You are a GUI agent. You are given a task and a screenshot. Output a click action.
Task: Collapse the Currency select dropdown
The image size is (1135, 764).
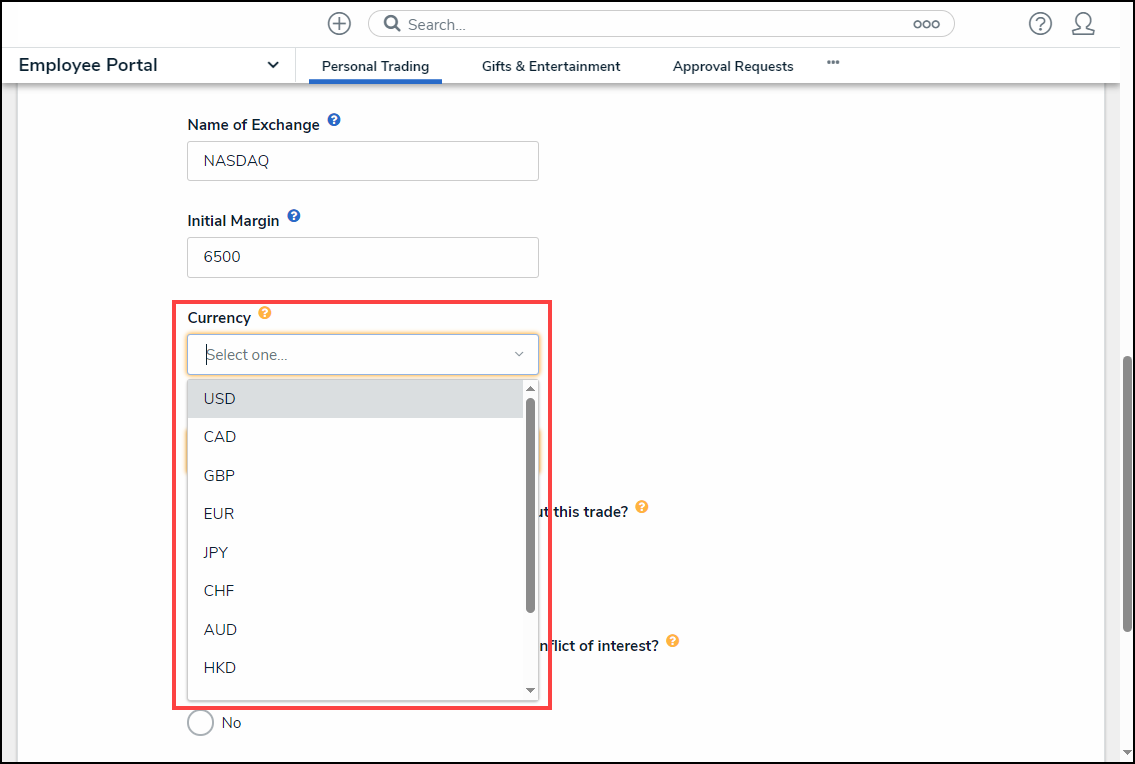[519, 354]
